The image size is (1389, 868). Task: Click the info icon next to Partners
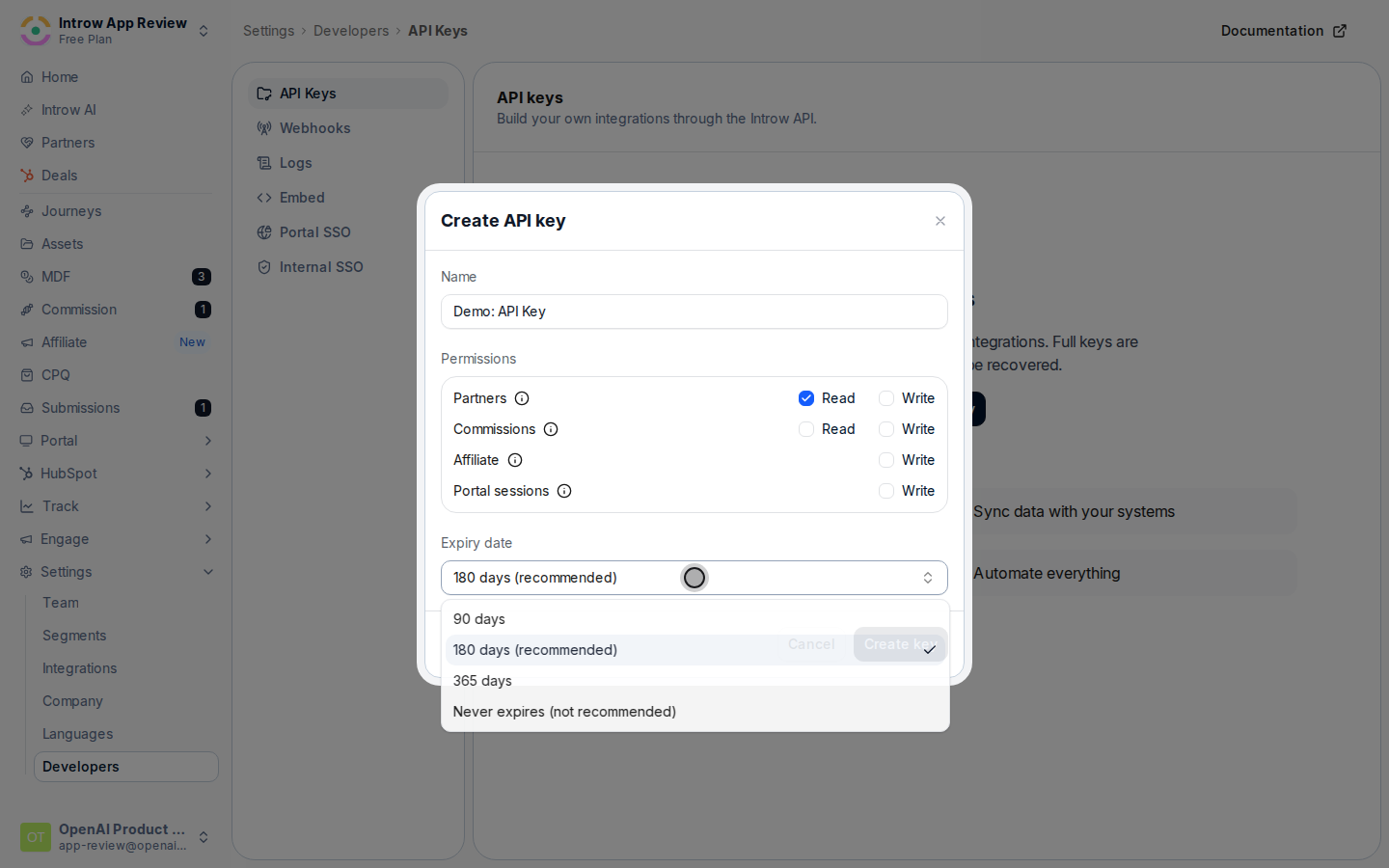522,398
